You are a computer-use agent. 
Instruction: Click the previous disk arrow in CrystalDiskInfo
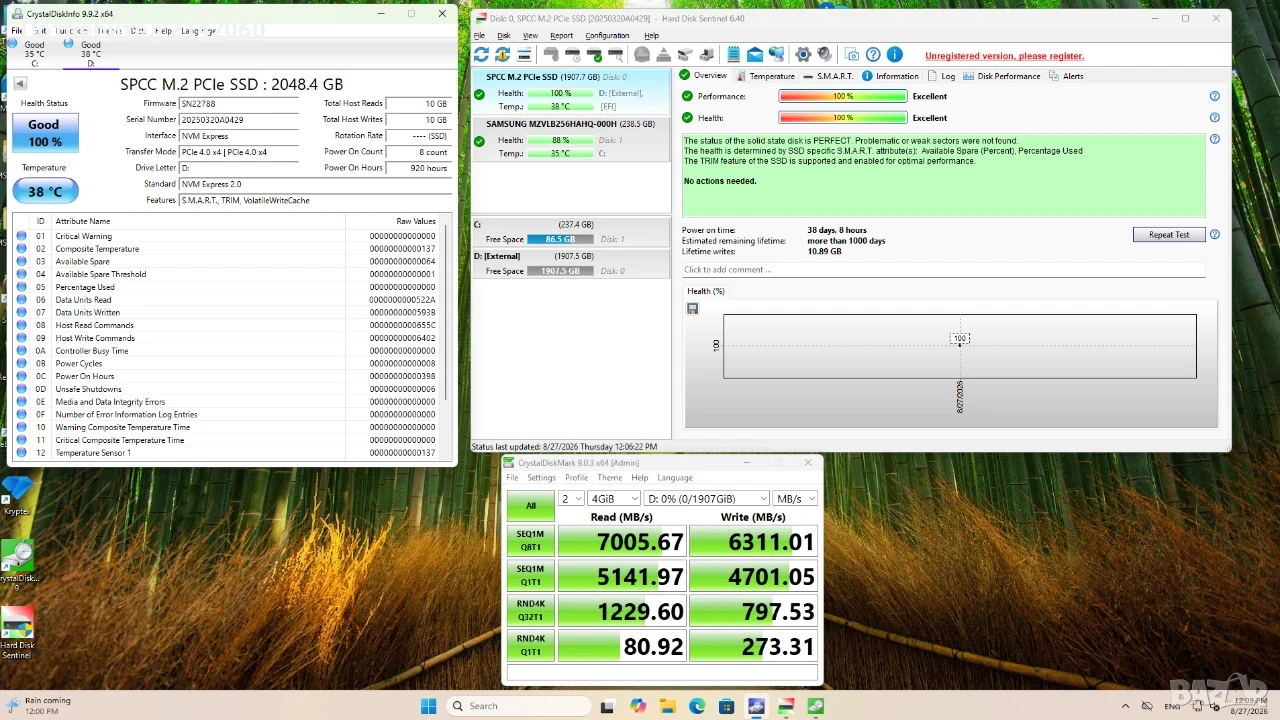click(x=20, y=84)
